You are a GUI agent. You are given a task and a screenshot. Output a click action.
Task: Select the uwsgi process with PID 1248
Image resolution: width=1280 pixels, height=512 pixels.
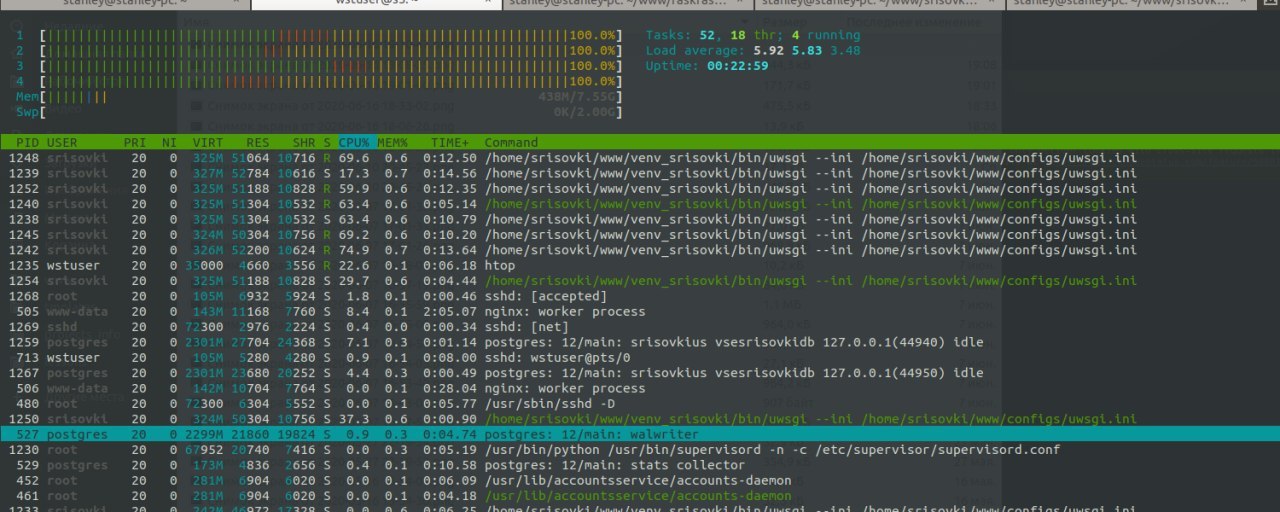pos(640,158)
